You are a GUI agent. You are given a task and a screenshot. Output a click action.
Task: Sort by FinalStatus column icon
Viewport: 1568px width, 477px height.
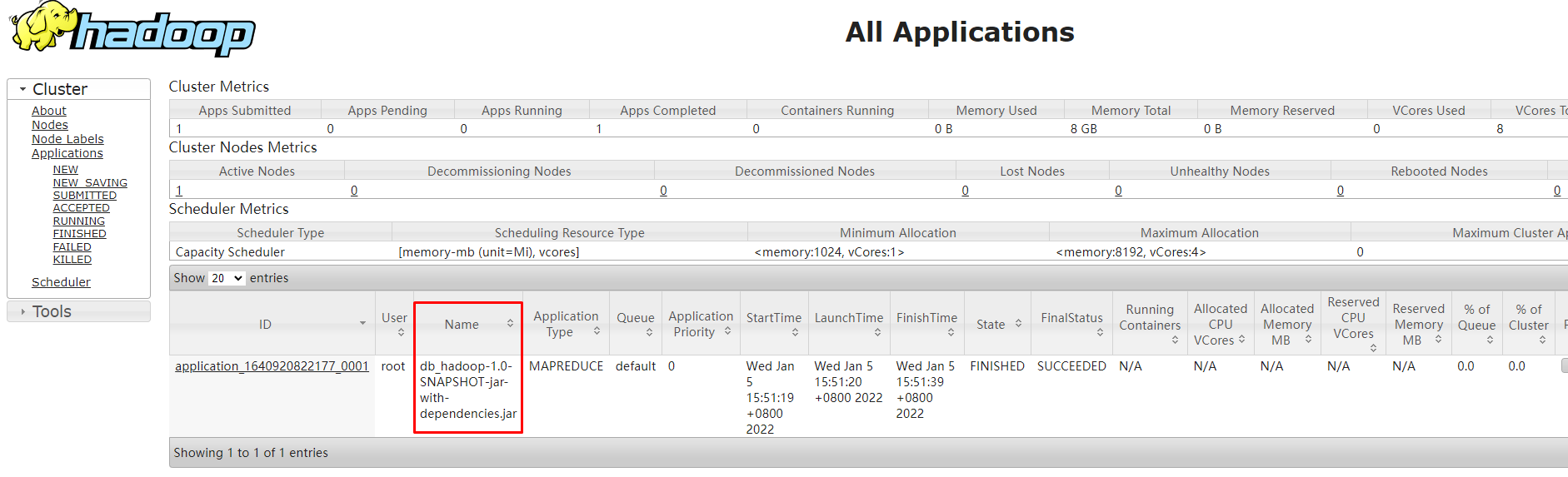coord(1100,332)
